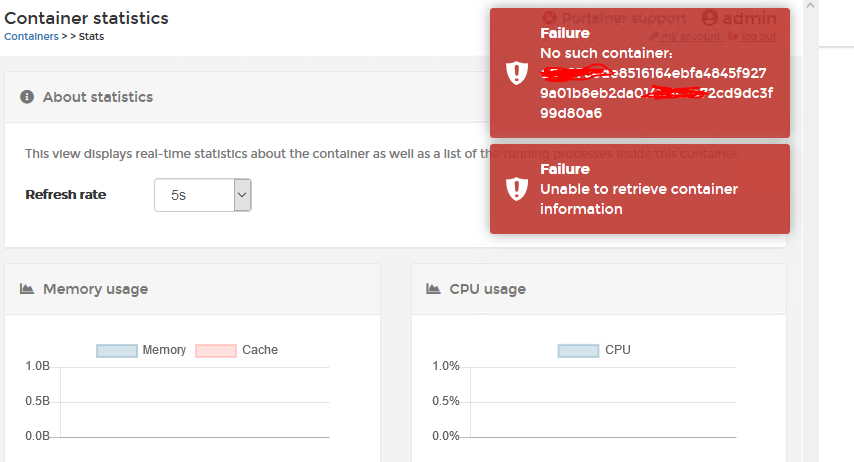Screen dimensions: 854x462
Task: Click the Refresh rate dropdown arrow
Action: pyautogui.click(x=241, y=195)
